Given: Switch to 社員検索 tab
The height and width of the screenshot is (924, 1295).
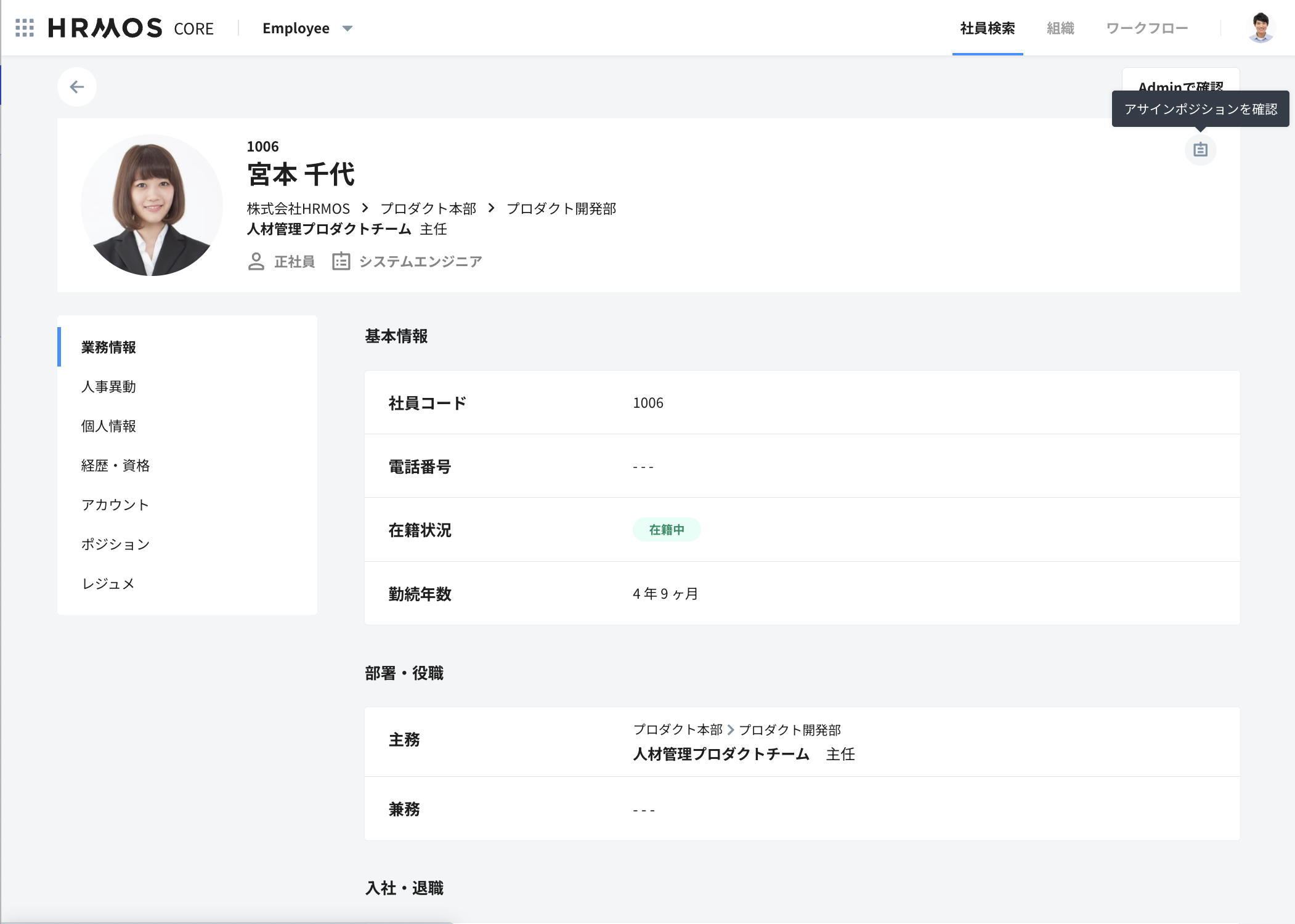Looking at the screenshot, I should [987, 28].
